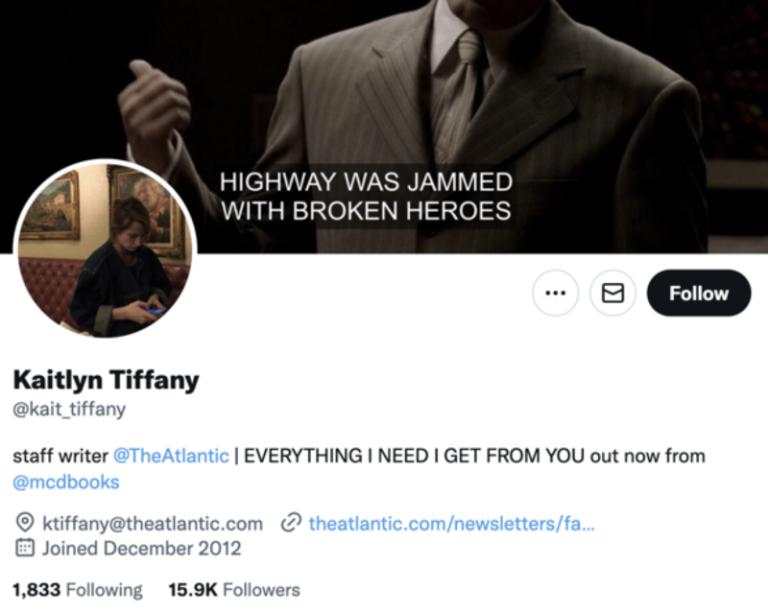Click the ktiffany@theatlantic.com location text

click(x=152, y=523)
